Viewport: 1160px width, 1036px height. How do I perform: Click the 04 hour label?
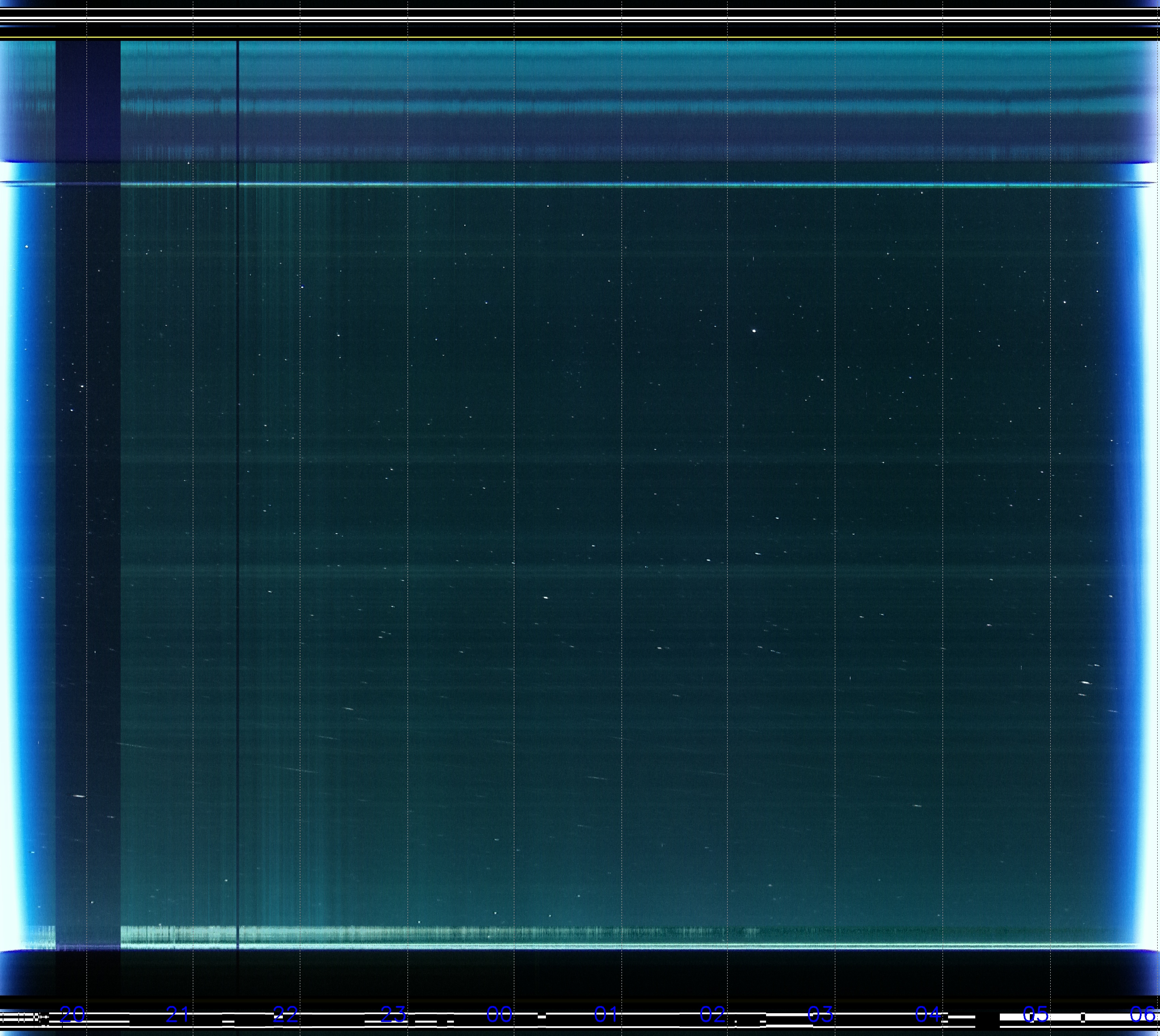(928, 1014)
